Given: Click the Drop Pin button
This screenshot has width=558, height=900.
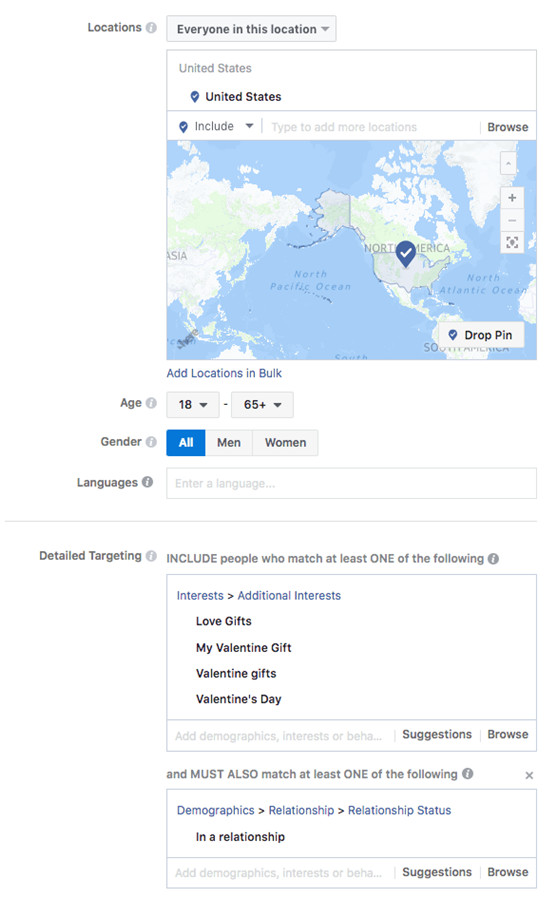Looking at the screenshot, I should coord(481,335).
